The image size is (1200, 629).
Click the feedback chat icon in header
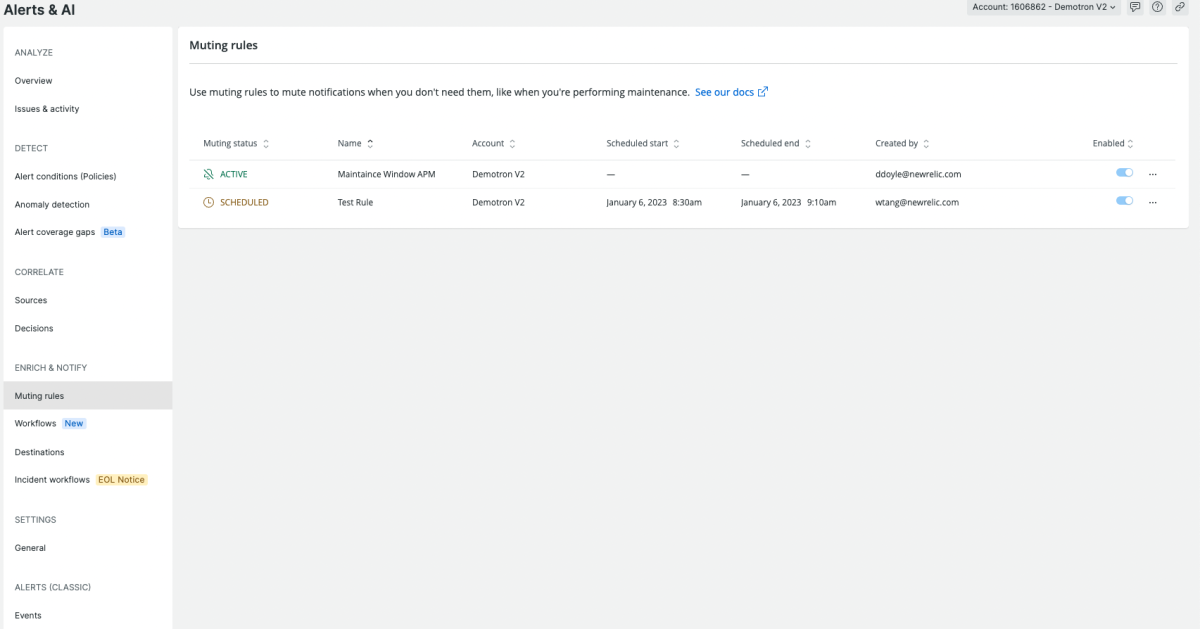(1135, 7)
